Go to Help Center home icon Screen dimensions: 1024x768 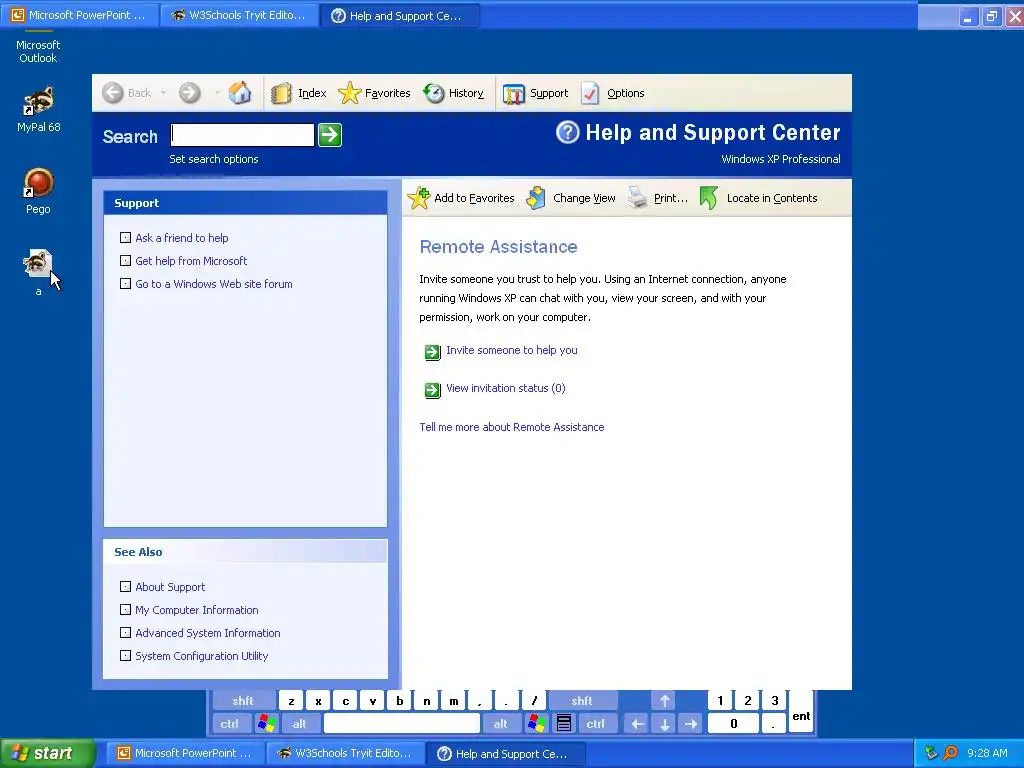coord(240,93)
